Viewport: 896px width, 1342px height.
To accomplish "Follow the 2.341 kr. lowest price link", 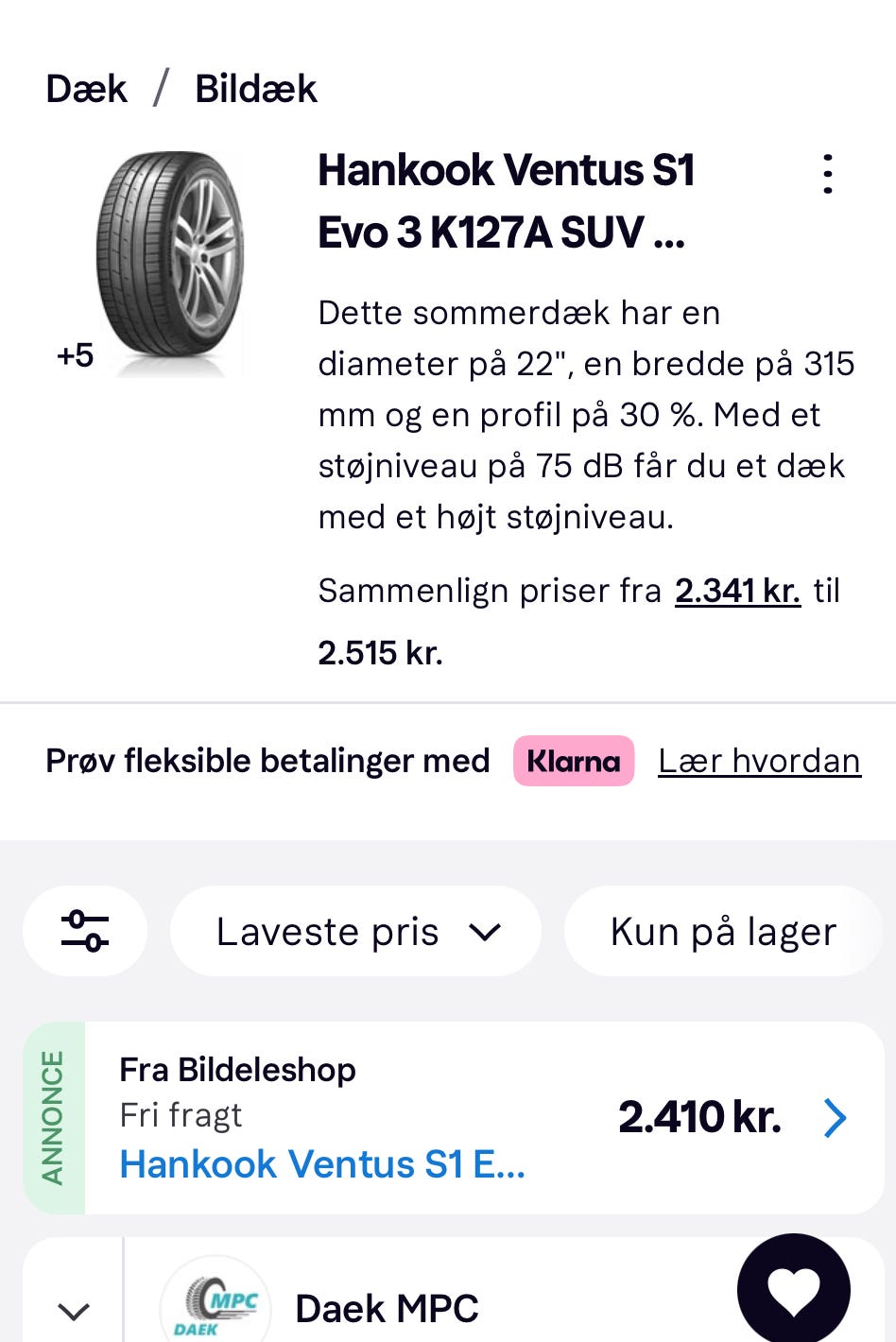I will [737, 591].
